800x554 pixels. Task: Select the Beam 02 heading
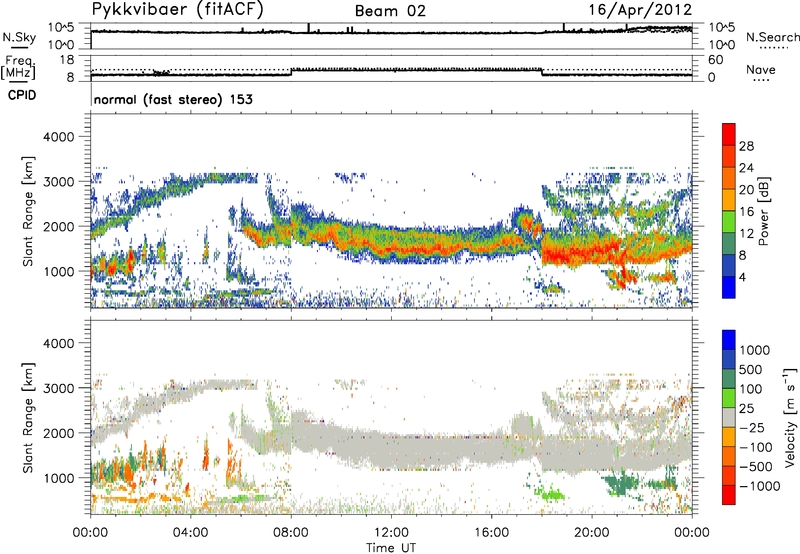point(390,11)
